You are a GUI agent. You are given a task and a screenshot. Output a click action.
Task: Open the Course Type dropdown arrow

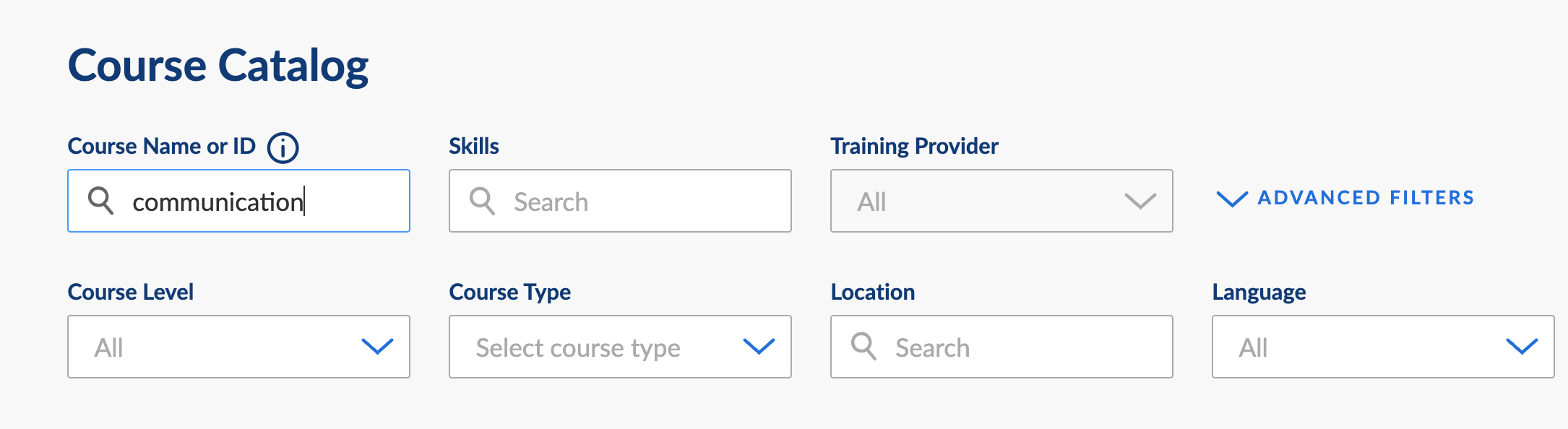(759, 347)
